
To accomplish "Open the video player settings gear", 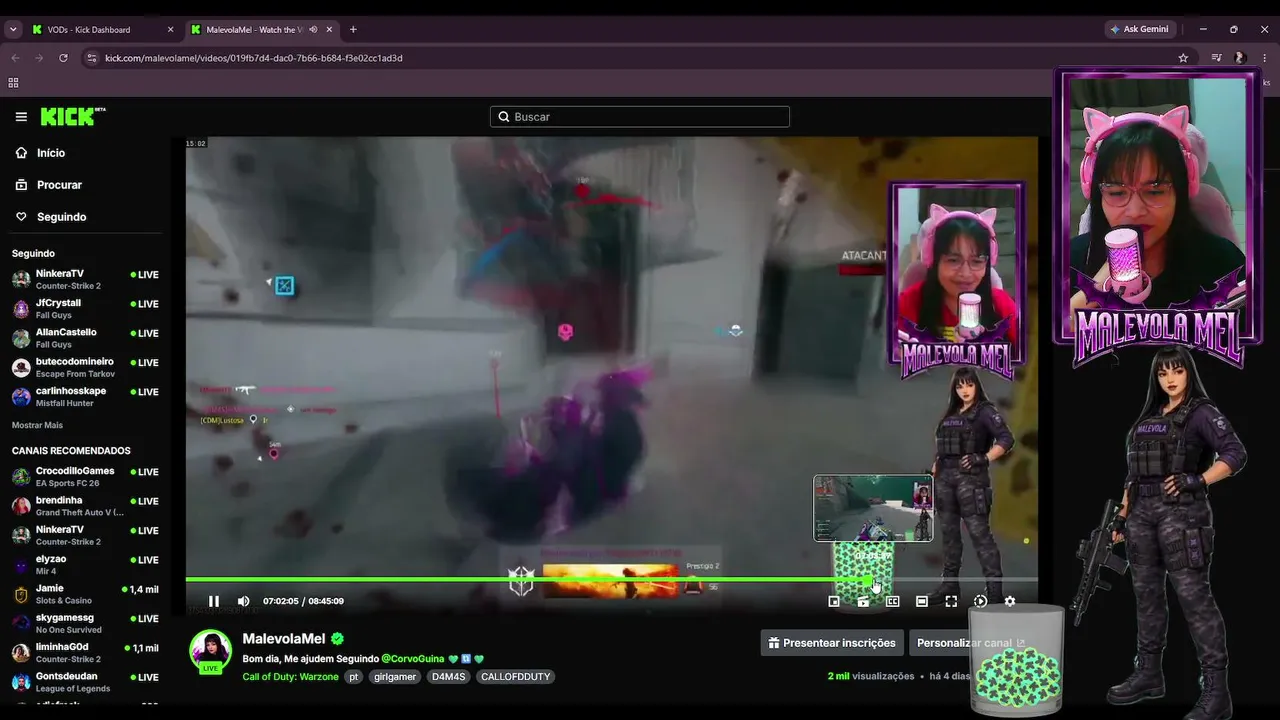I will (1010, 601).
